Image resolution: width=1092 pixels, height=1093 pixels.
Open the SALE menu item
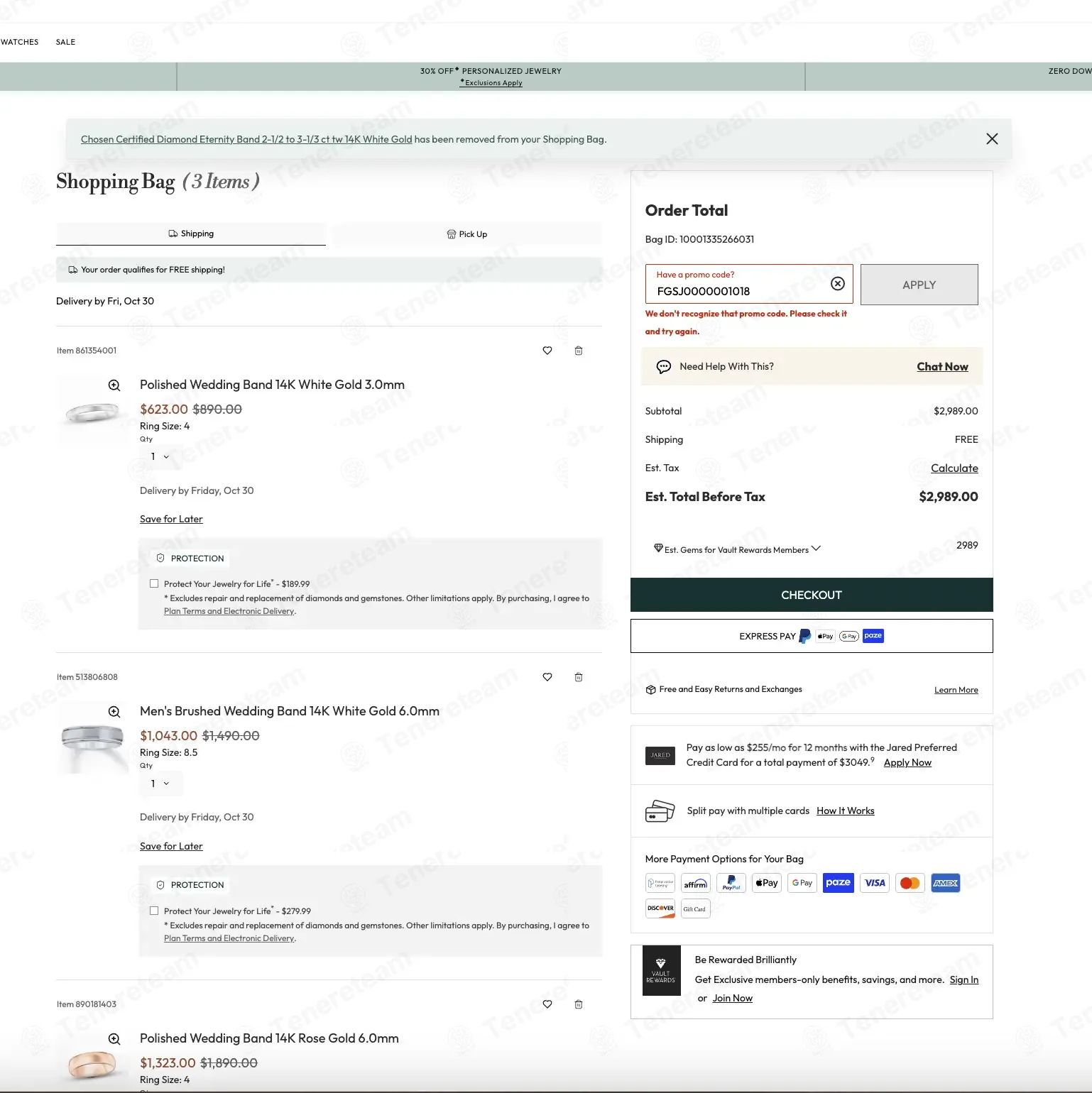coord(65,42)
